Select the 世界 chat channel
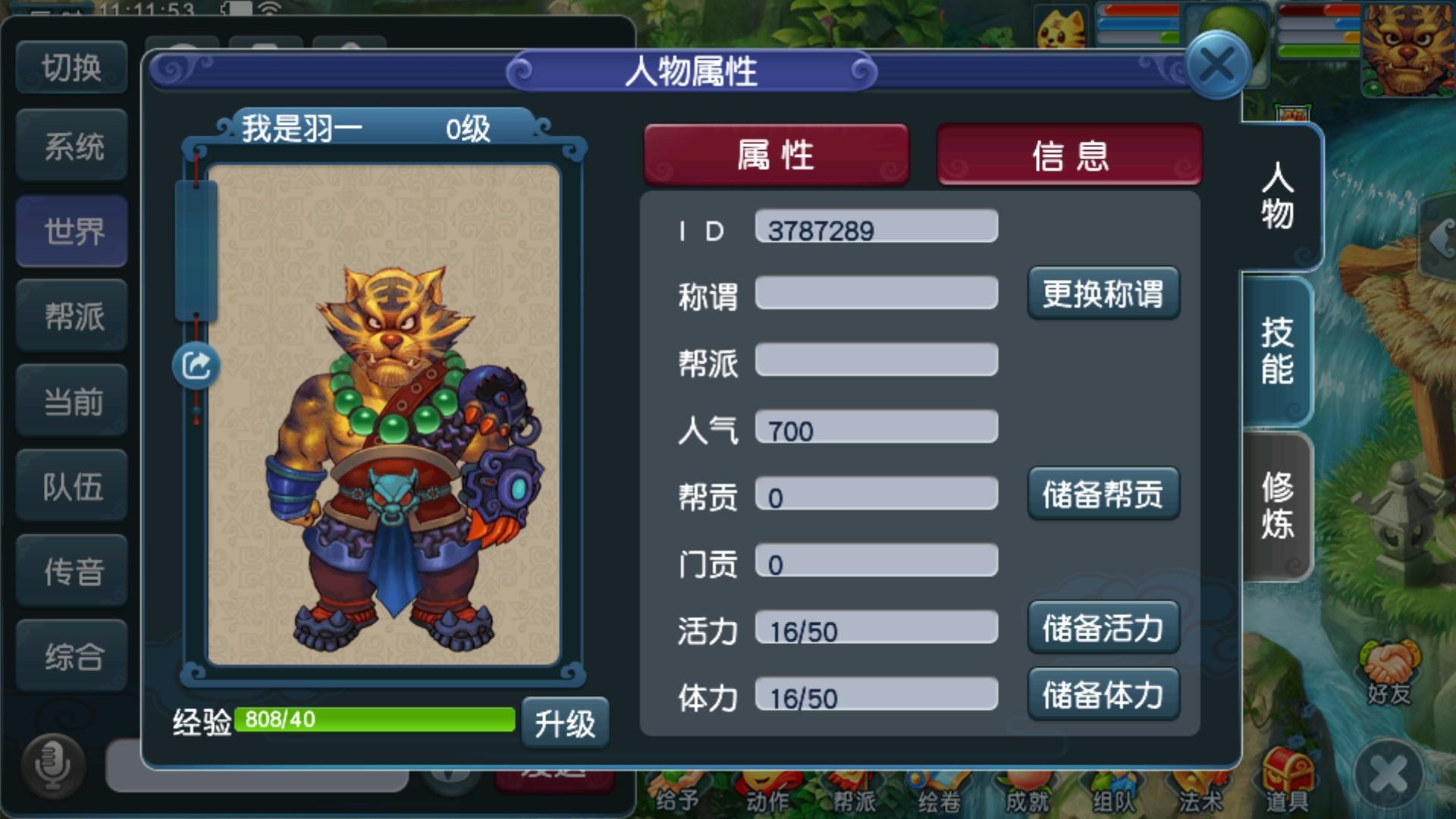This screenshot has height=819, width=1456. tap(72, 231)
